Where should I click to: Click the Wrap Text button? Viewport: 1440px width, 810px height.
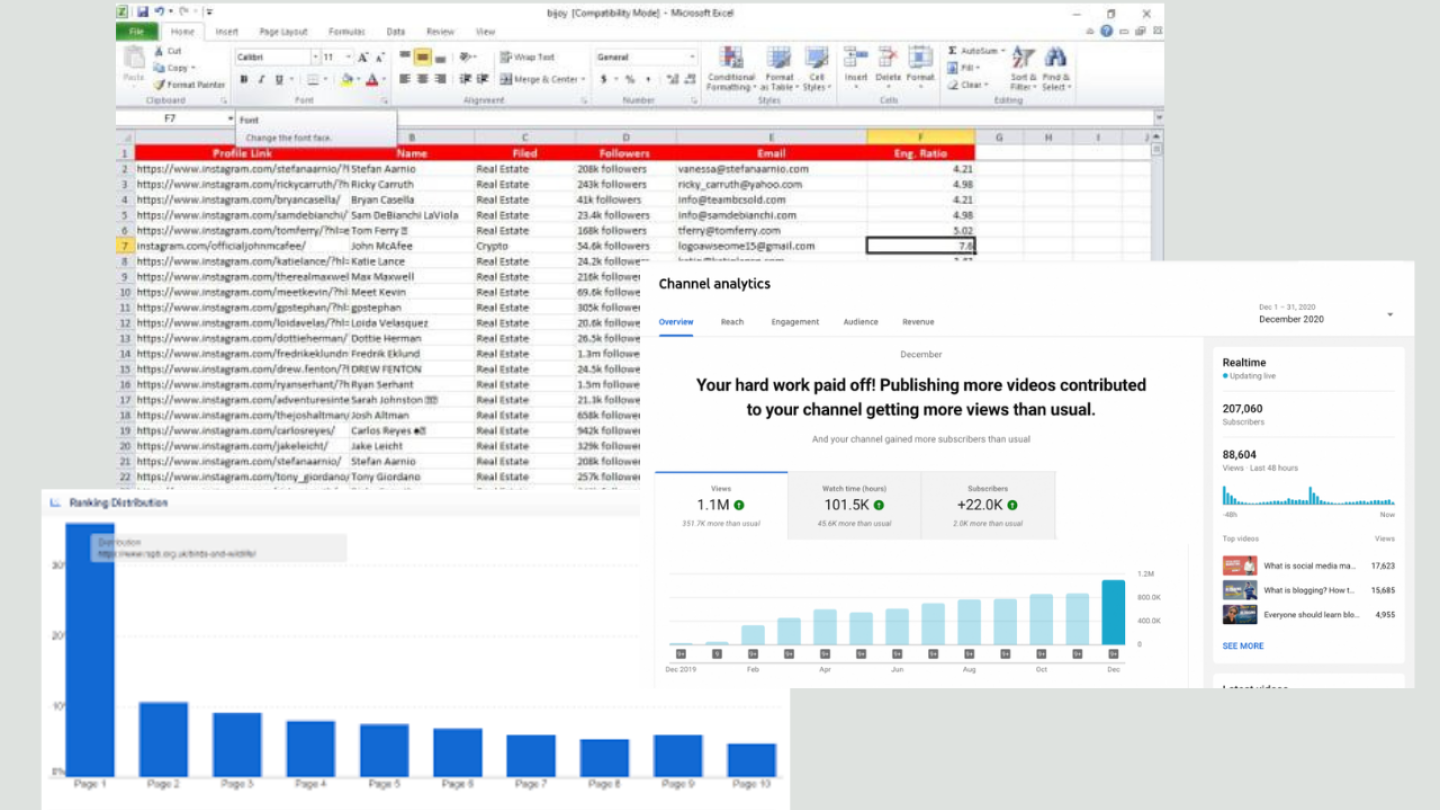point(527,57)
